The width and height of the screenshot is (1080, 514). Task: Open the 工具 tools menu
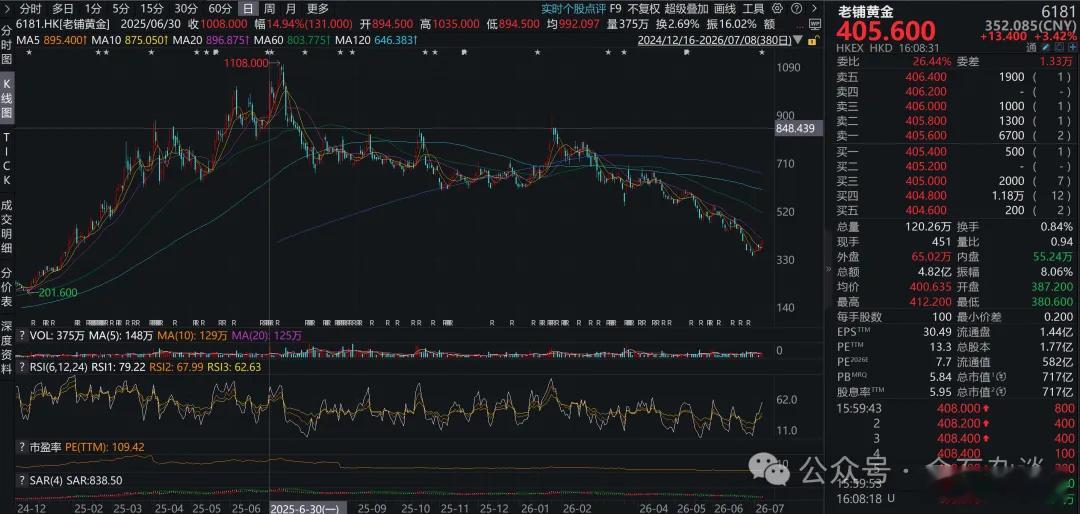pos(753,8)
